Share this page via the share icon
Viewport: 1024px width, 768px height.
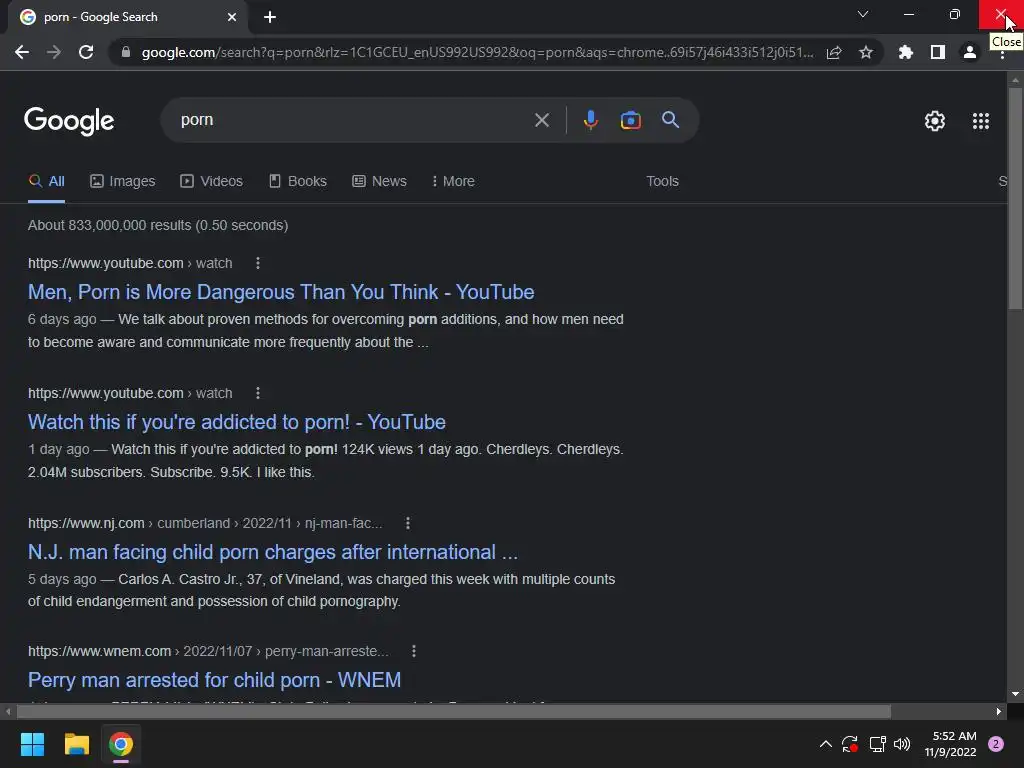[833, 52]
